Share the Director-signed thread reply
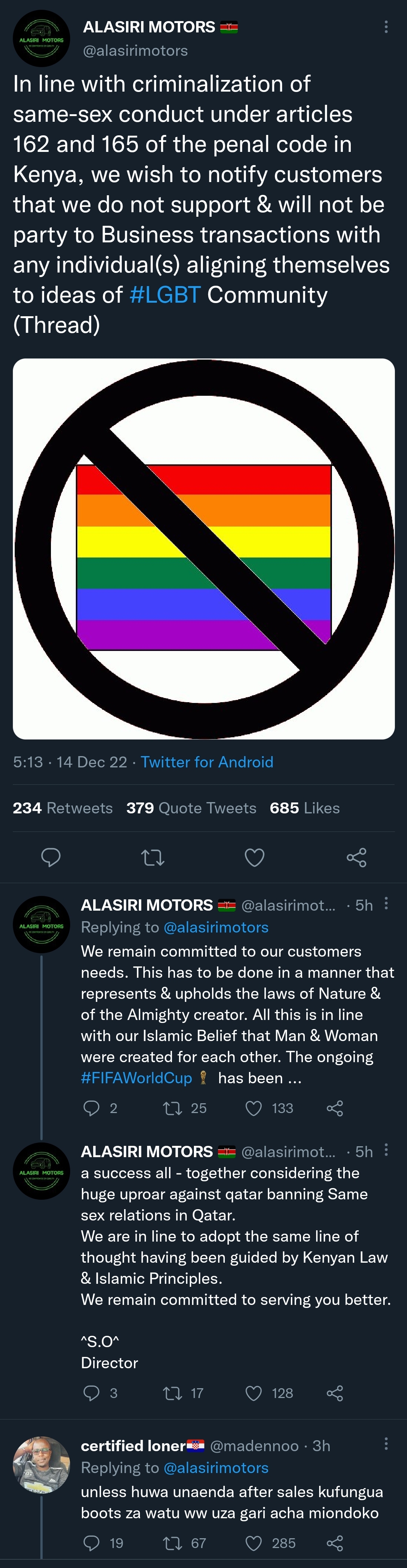The width and height of the screenshot is (407, 1568). point(335,1393)
